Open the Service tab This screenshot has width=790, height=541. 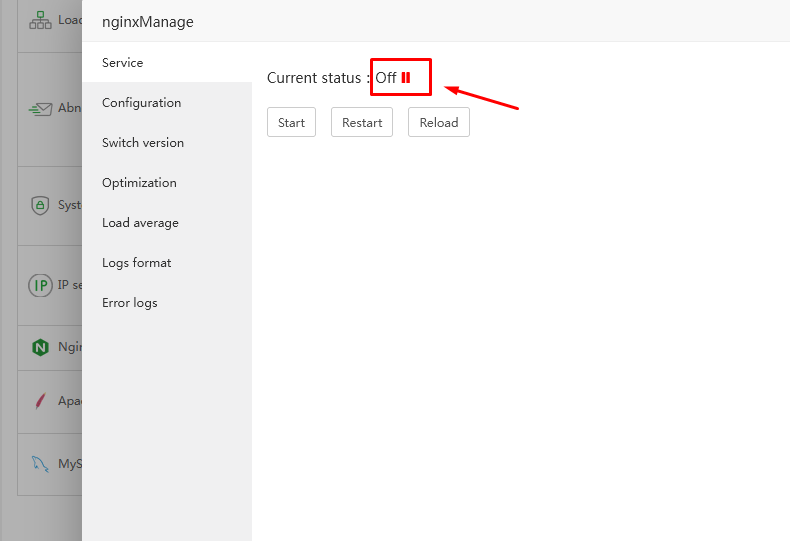pyautogui.click(x=123, y=63)
